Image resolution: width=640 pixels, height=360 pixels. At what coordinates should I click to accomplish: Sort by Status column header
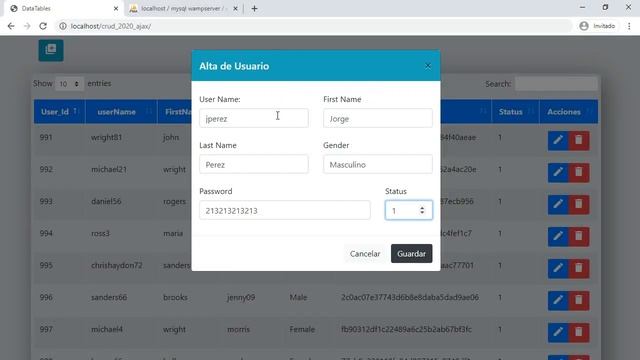click(515, 111)
